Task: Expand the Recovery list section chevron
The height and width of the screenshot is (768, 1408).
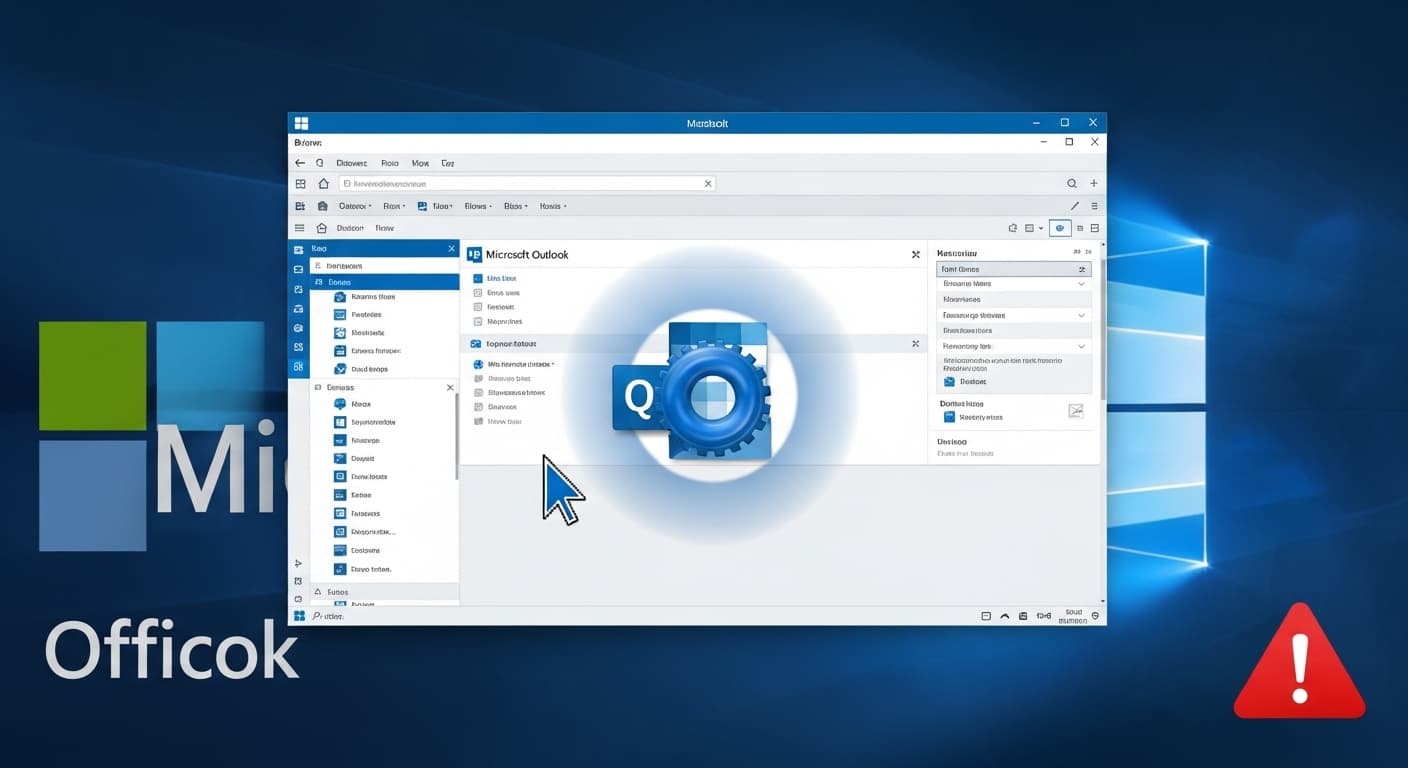Action: coord(1081,345)
